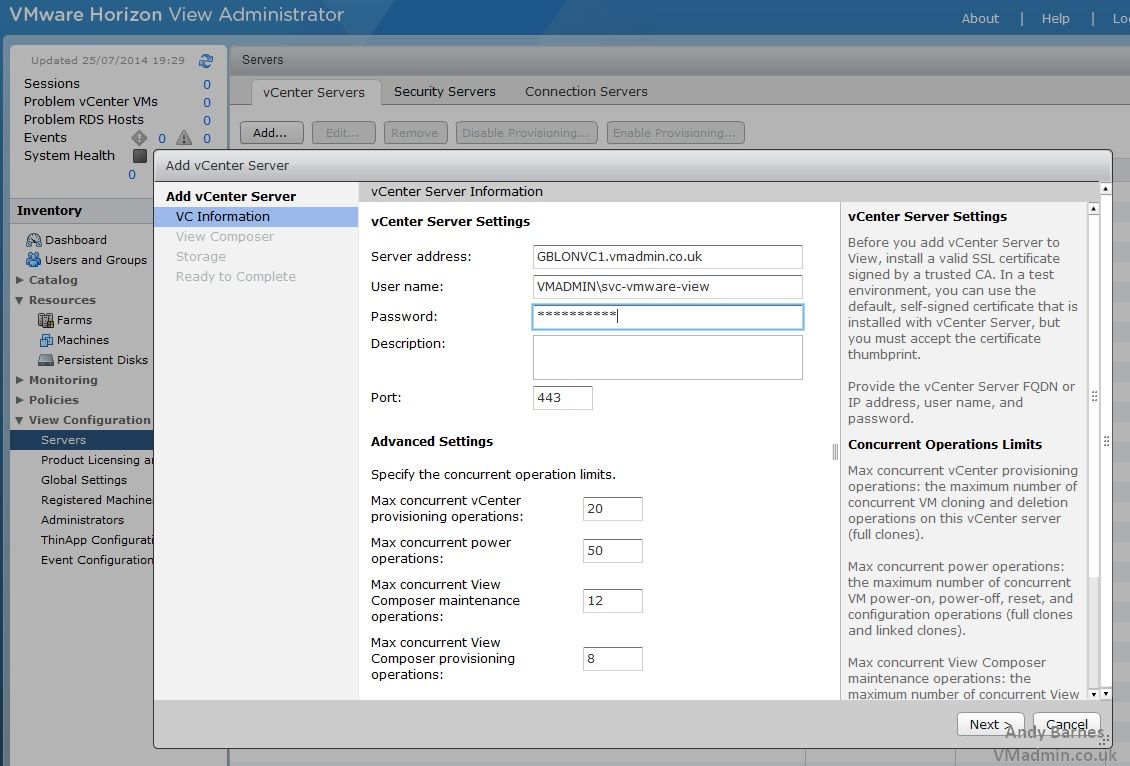Cancel the Add vCenter Server dialog
The image size is (1130, 766).
[1067, 724]
